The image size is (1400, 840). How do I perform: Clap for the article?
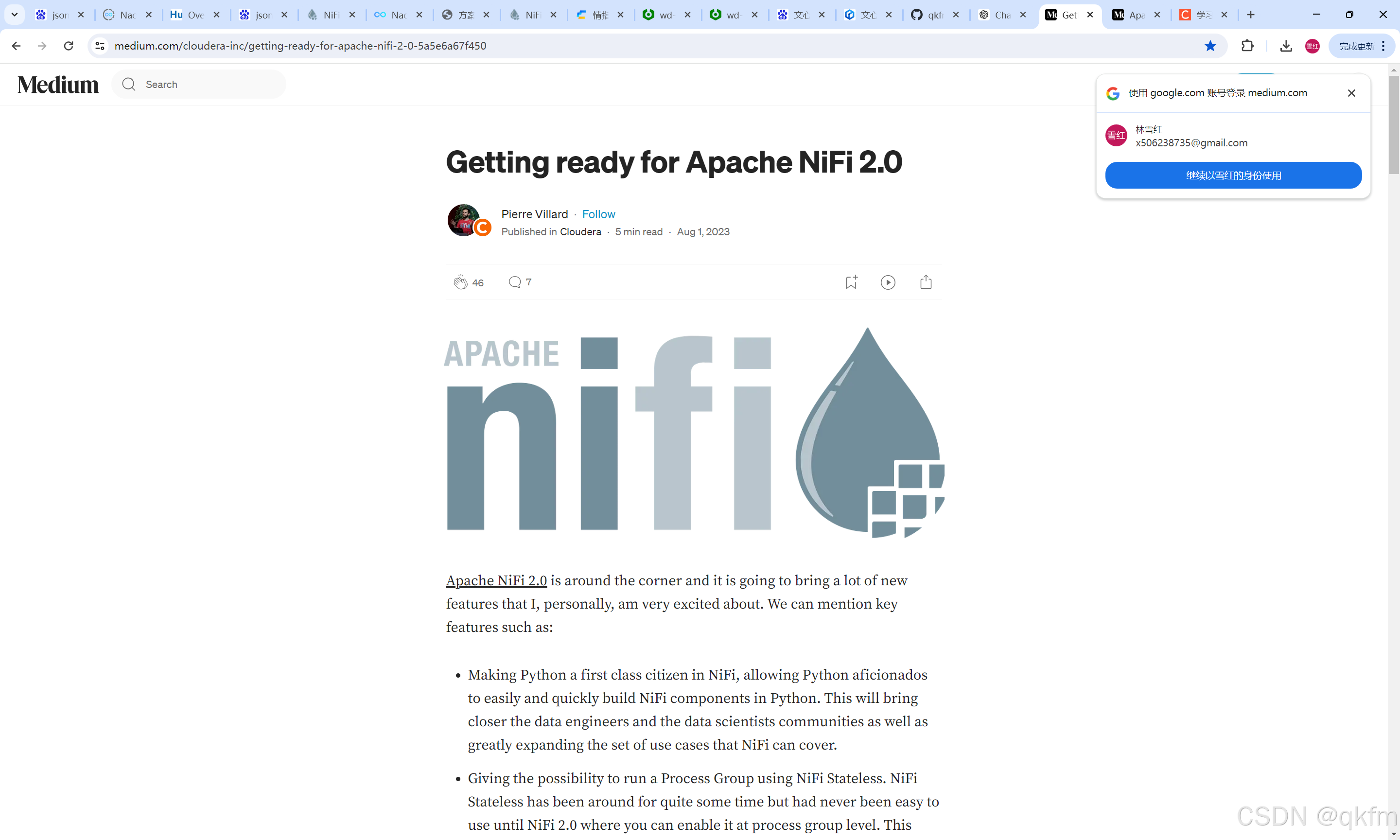point(460,282)
